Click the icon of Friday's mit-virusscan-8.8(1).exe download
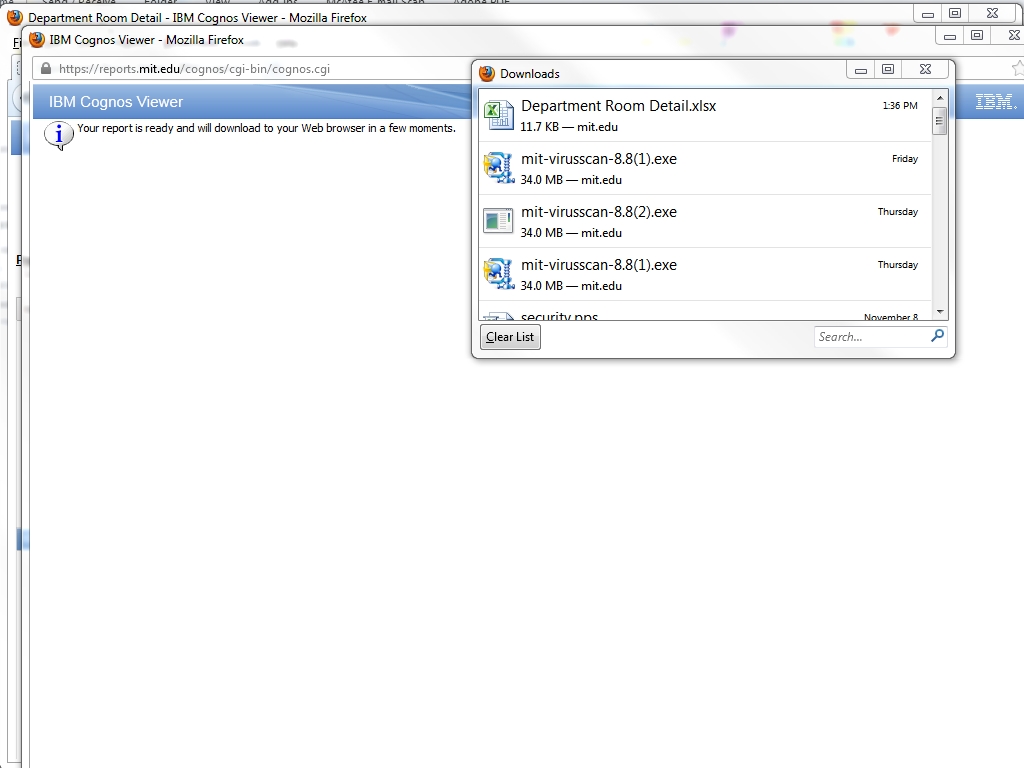Image resolution: width=1024 pixels, height=768 pixels. 498,168
